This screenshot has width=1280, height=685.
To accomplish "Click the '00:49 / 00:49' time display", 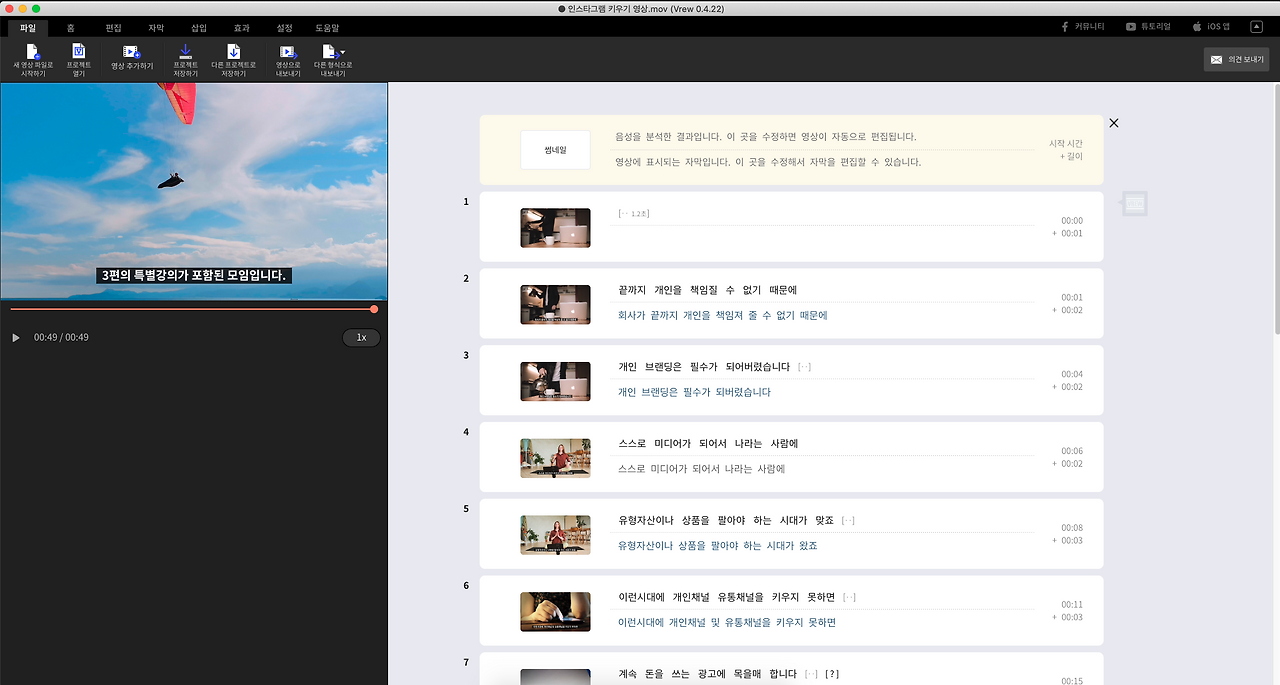I will point(61,338).
